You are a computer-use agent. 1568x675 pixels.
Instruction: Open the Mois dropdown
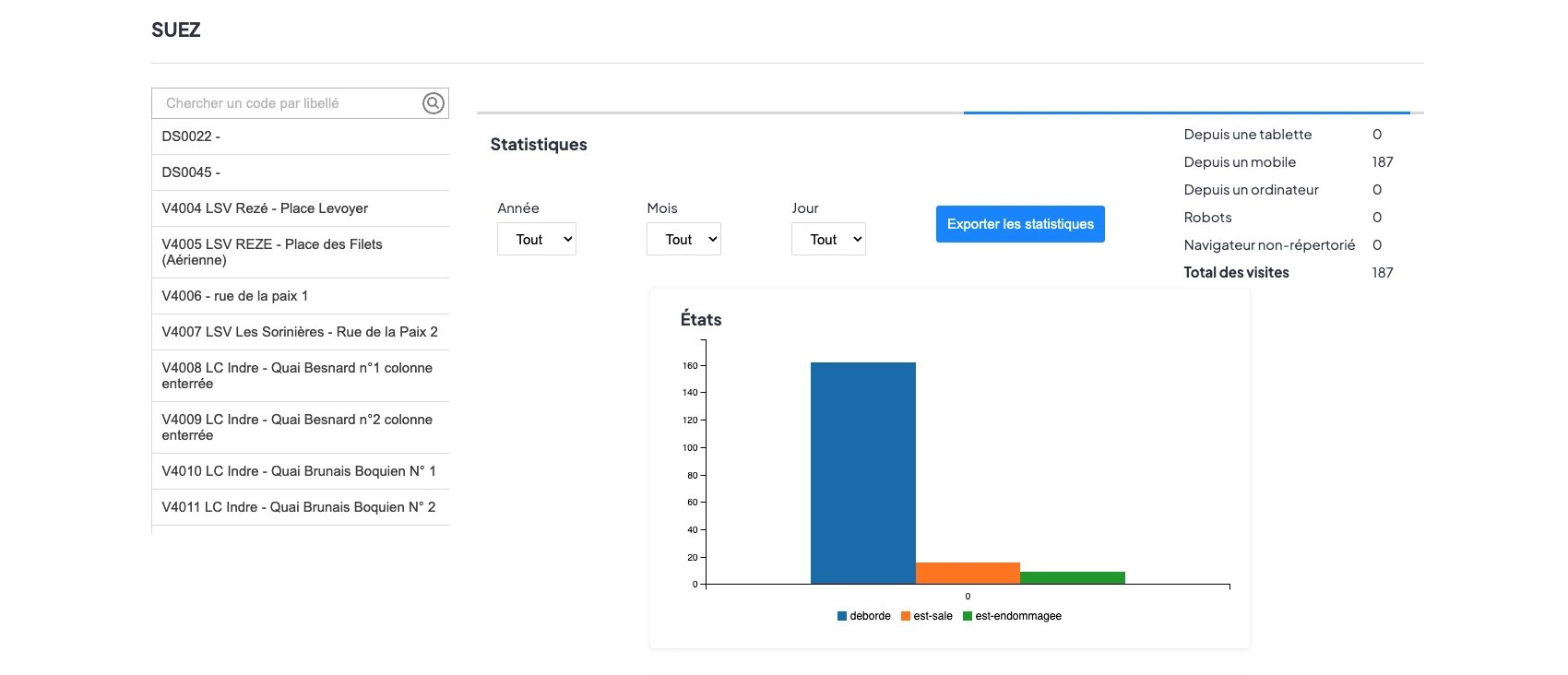click(683, 240)
